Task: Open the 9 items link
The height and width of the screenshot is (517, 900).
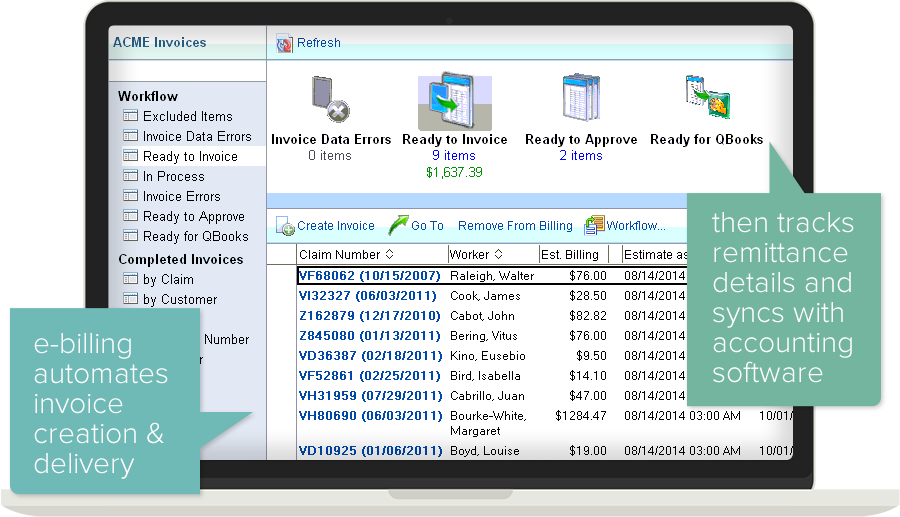Action: [454, 156]
